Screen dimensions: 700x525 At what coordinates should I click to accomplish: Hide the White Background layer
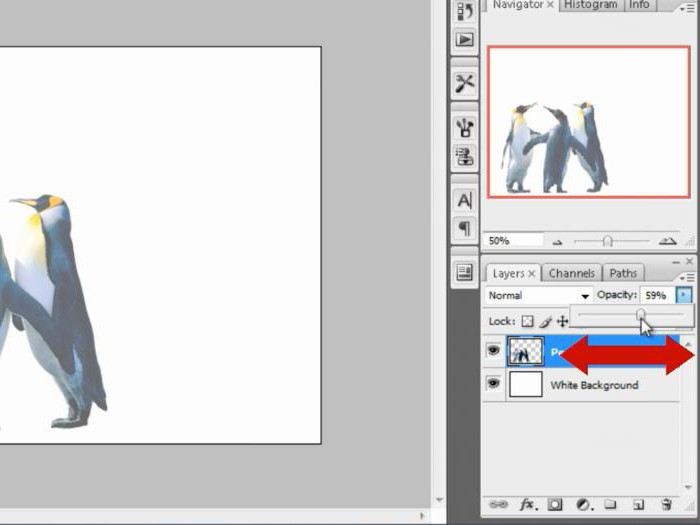click(493, 384)
